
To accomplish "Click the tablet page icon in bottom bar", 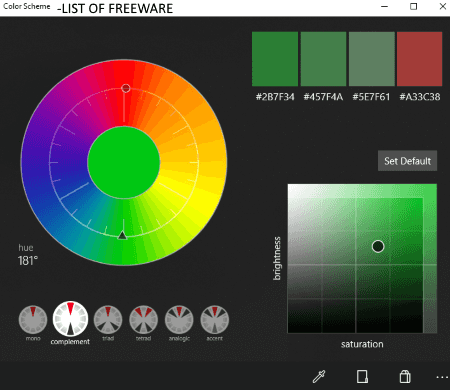I will 362,377.
